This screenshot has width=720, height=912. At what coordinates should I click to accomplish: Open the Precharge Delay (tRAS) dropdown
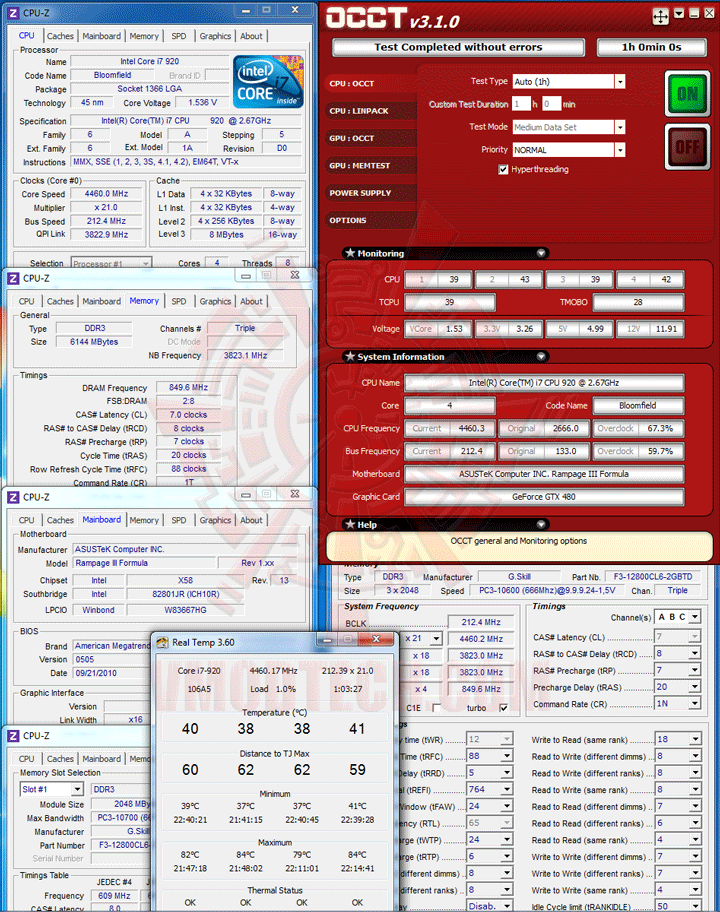(x=695, y=687)
